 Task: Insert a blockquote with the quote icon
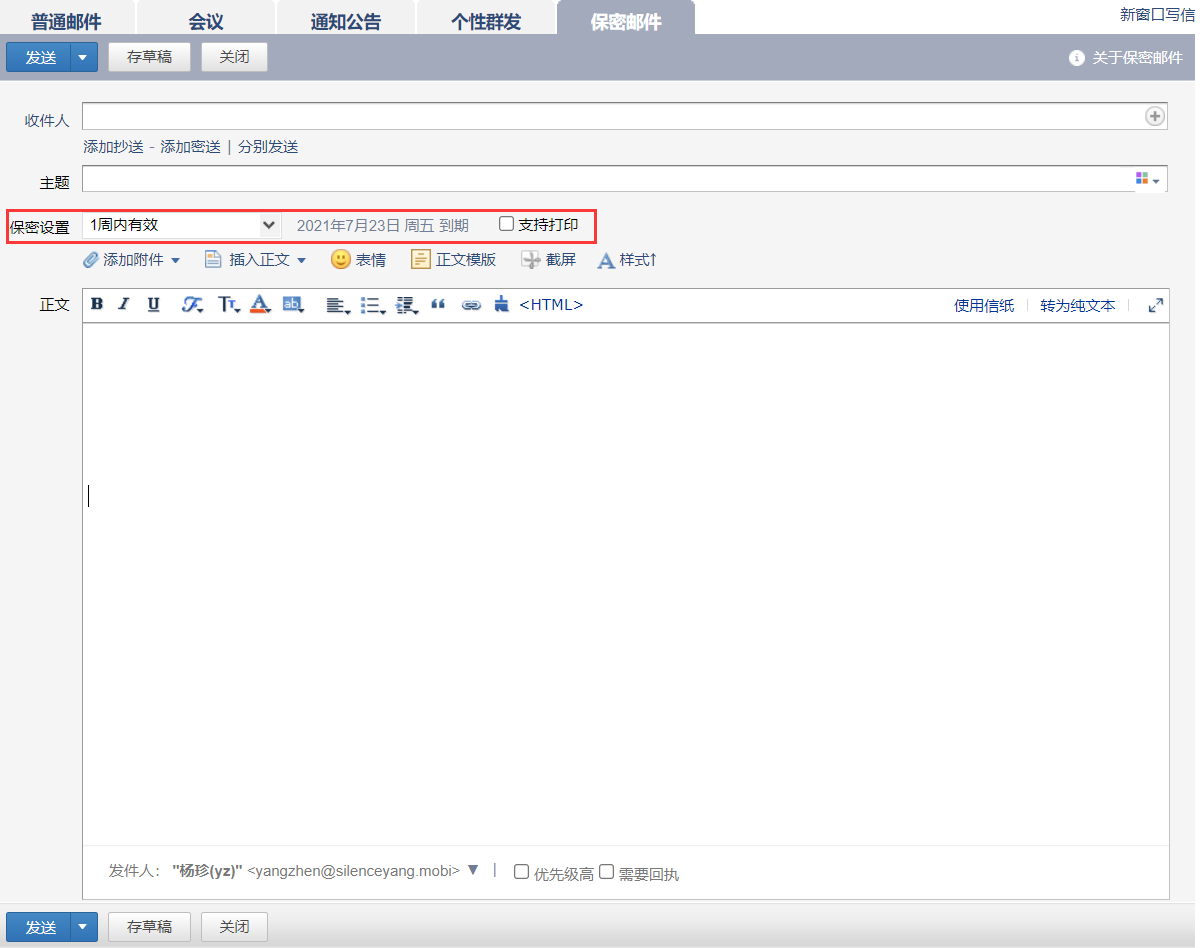click(438, 305)
